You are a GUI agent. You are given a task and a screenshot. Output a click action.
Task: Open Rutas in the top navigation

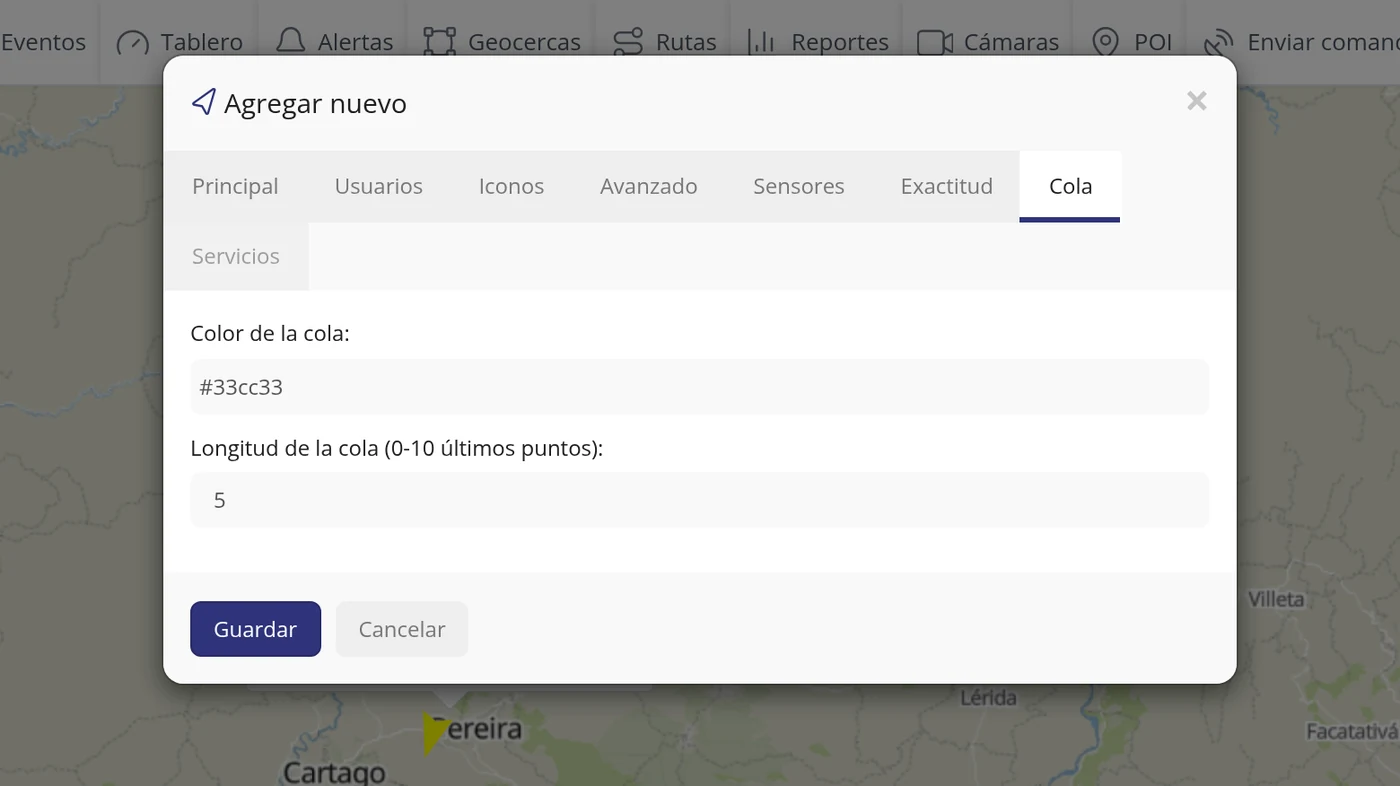[664, 42]
